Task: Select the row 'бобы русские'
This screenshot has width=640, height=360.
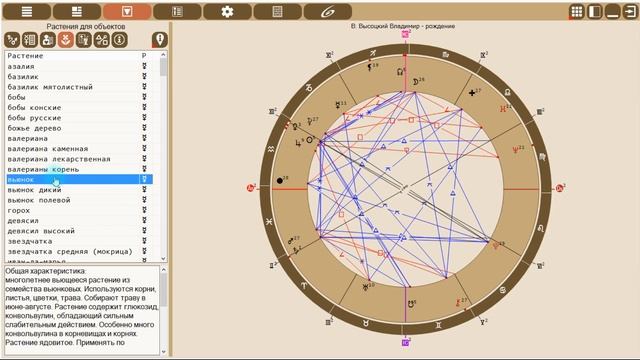Action: tap(80, 118)
